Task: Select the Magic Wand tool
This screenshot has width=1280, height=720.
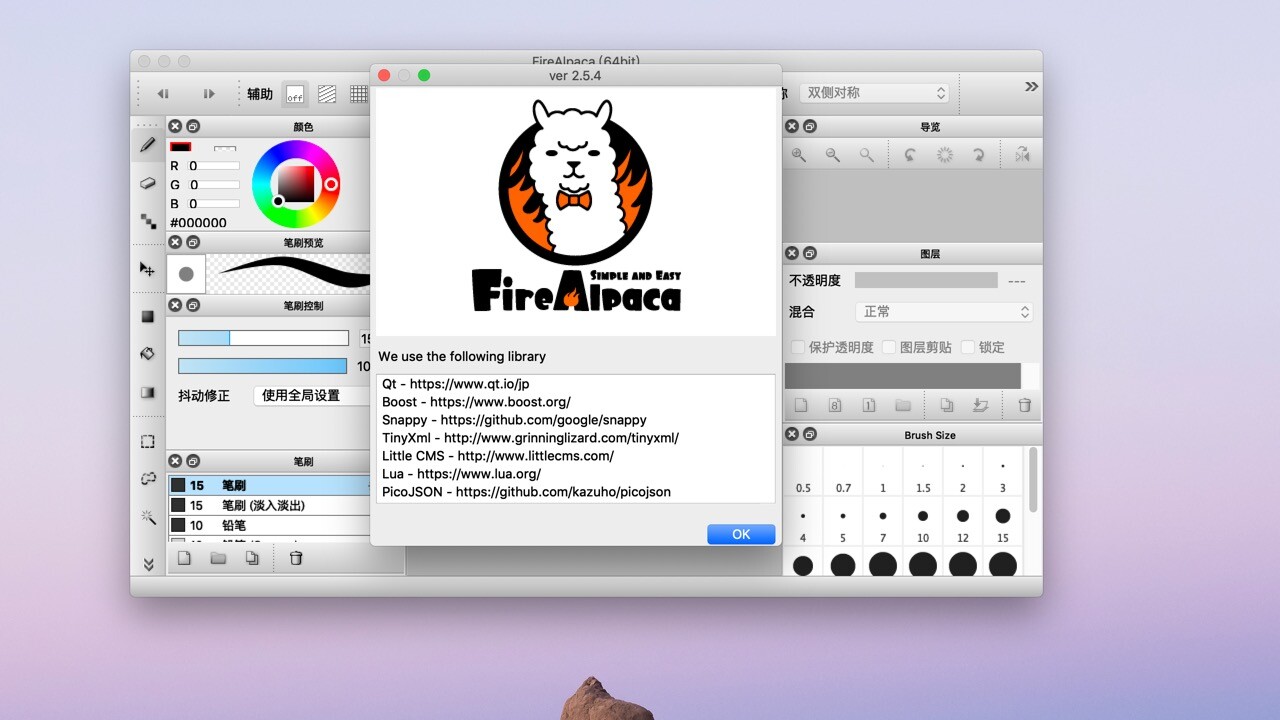Action: click(148, 517)
